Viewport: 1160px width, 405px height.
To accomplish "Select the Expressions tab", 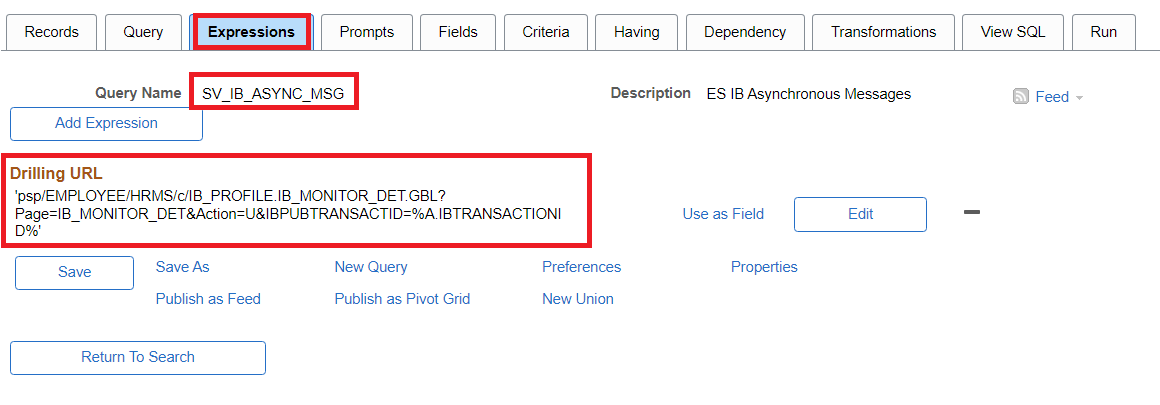I will click(251, 32).
